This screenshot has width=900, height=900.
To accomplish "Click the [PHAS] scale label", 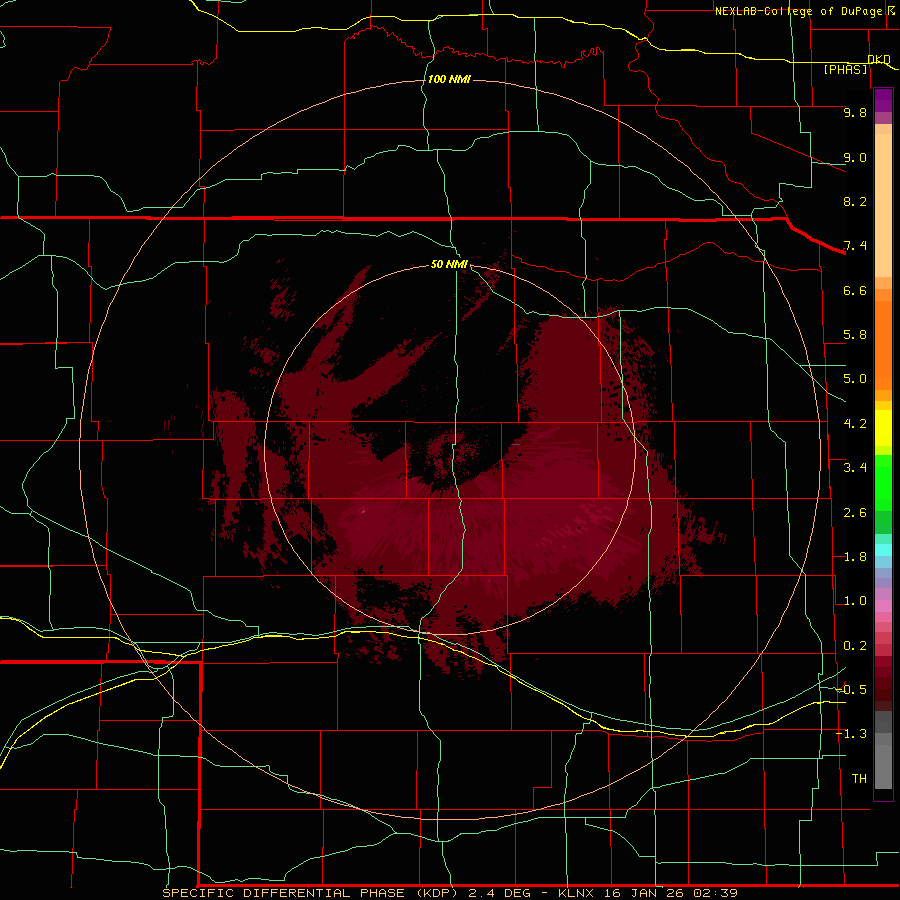I will pyautogui.click(x=845, y=69).
